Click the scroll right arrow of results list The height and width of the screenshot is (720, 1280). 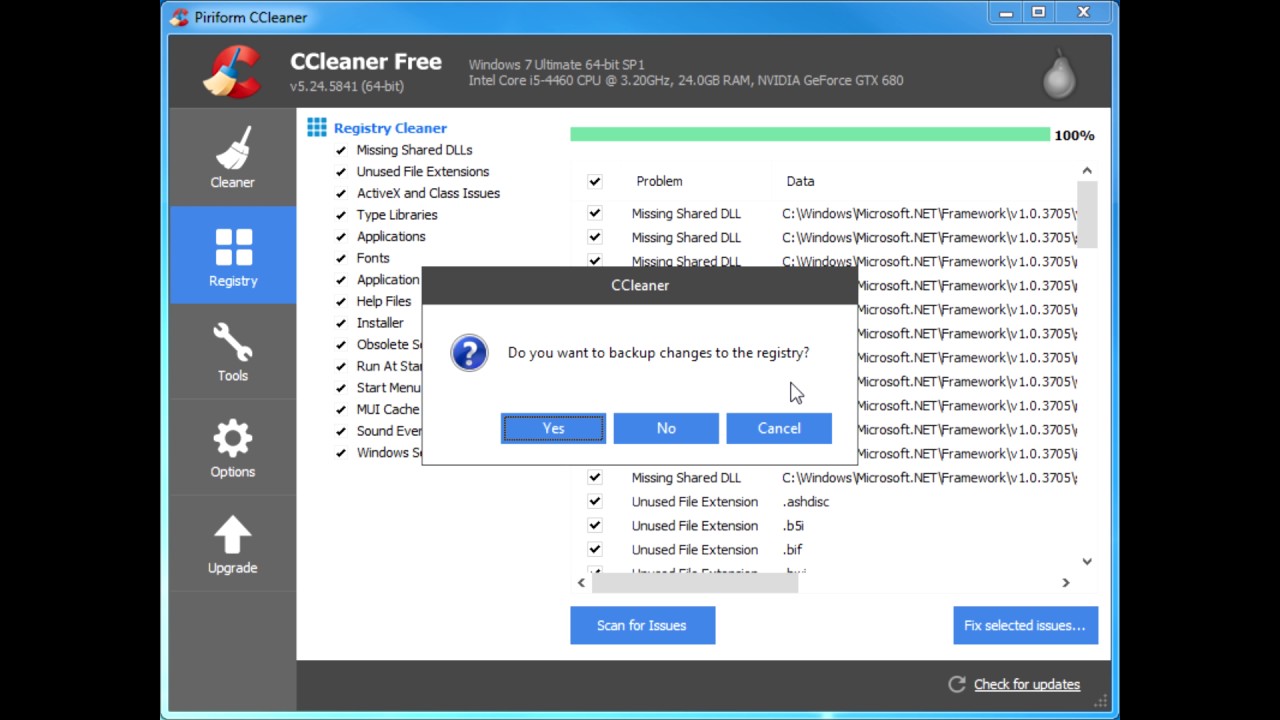pos(1066,582)
